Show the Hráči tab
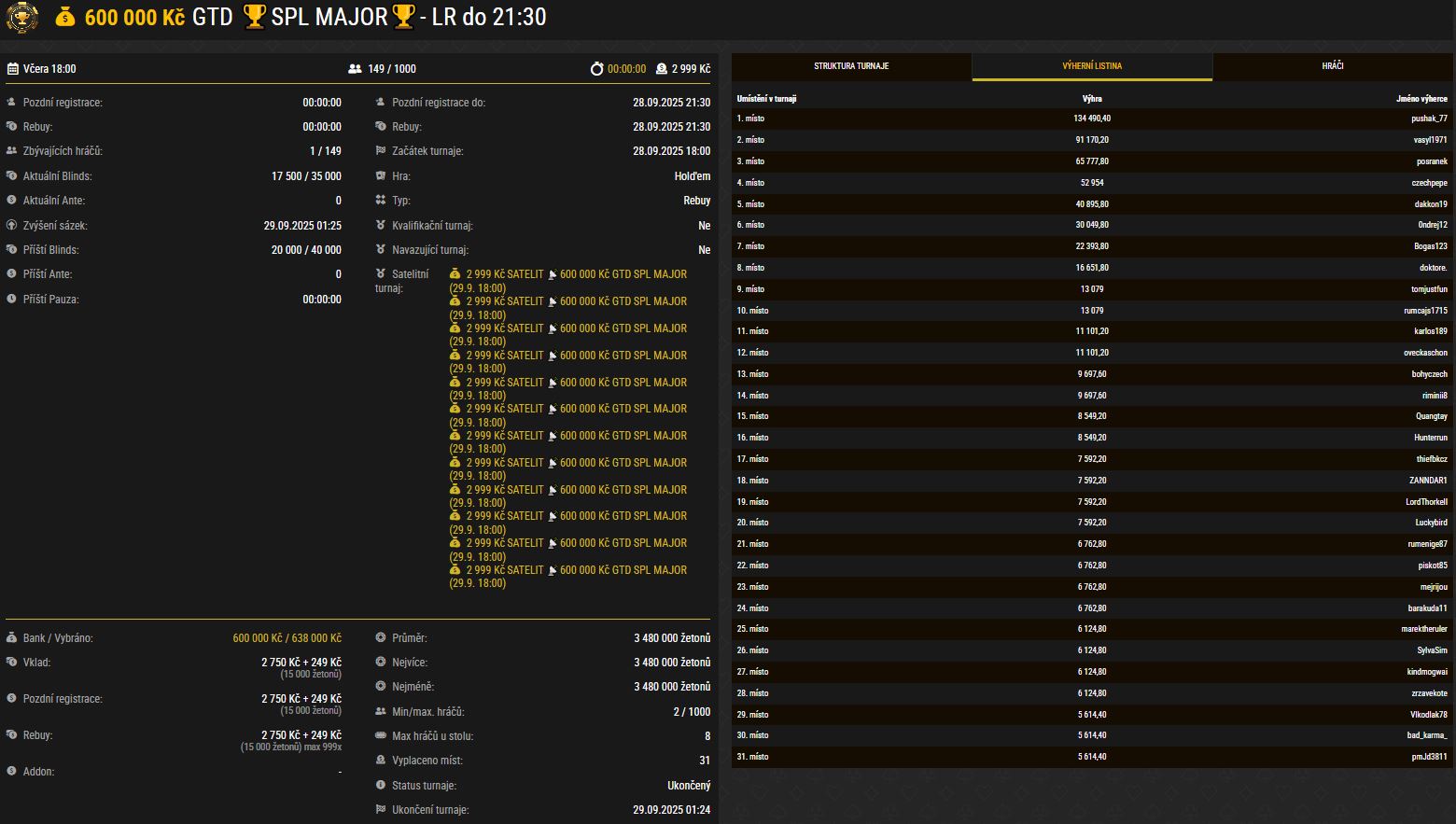This screenshot has height=824, width=1456. (x=1332, y=66)
